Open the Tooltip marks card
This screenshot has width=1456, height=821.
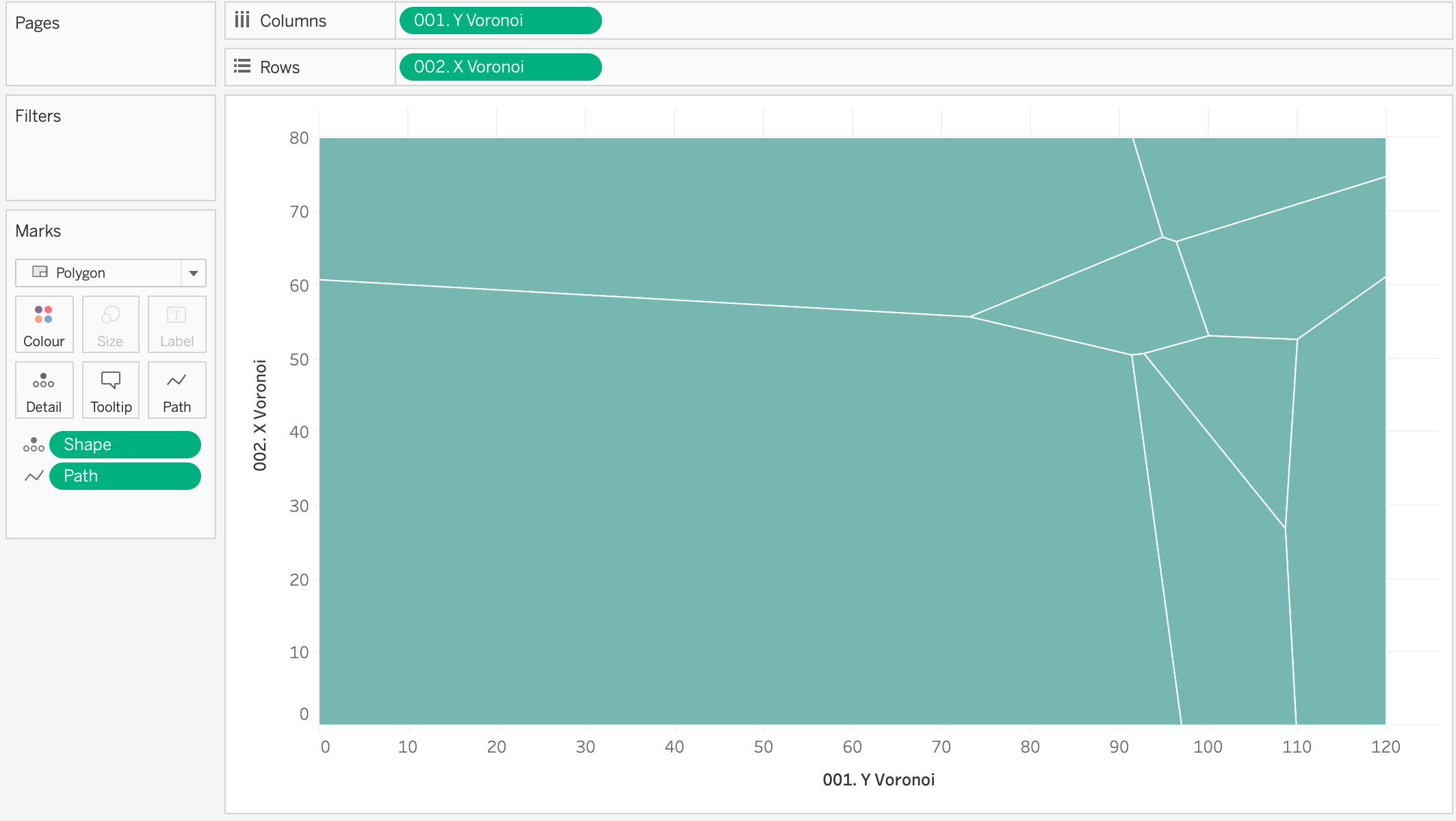click(x=110, y=390)
